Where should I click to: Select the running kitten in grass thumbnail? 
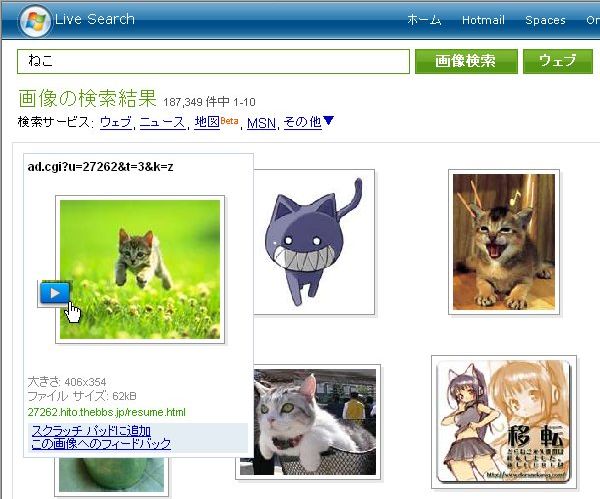(x=140, y=269)
